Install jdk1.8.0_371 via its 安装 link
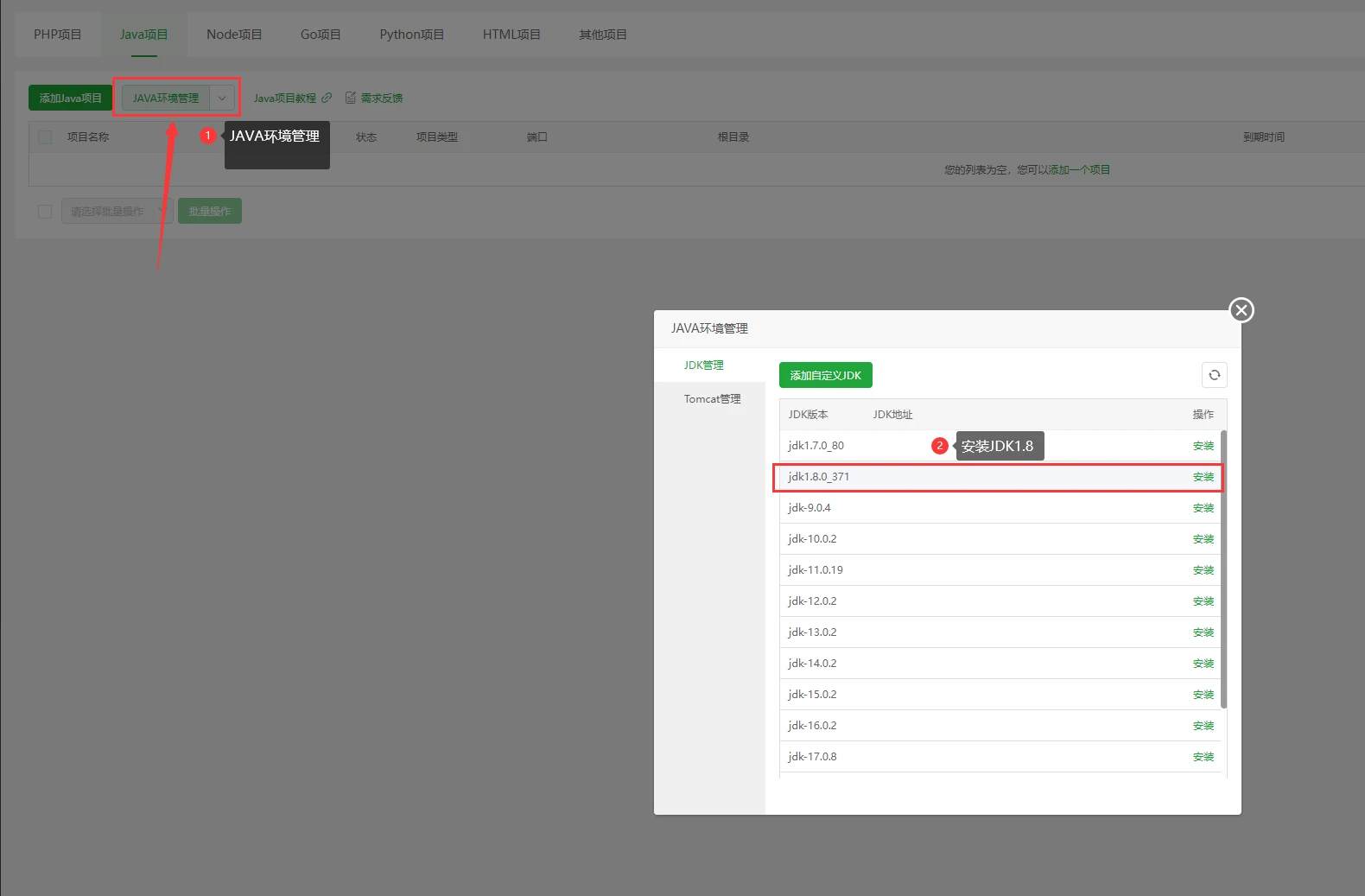 point(1203,477)
